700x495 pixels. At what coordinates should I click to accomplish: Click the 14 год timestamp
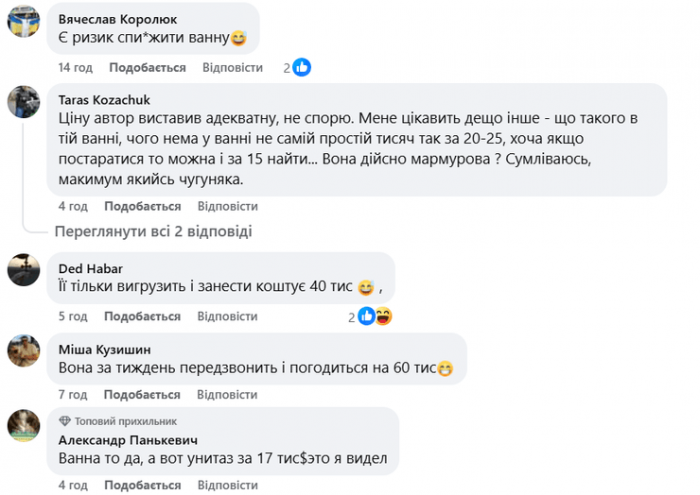click(x=75, y=68)
